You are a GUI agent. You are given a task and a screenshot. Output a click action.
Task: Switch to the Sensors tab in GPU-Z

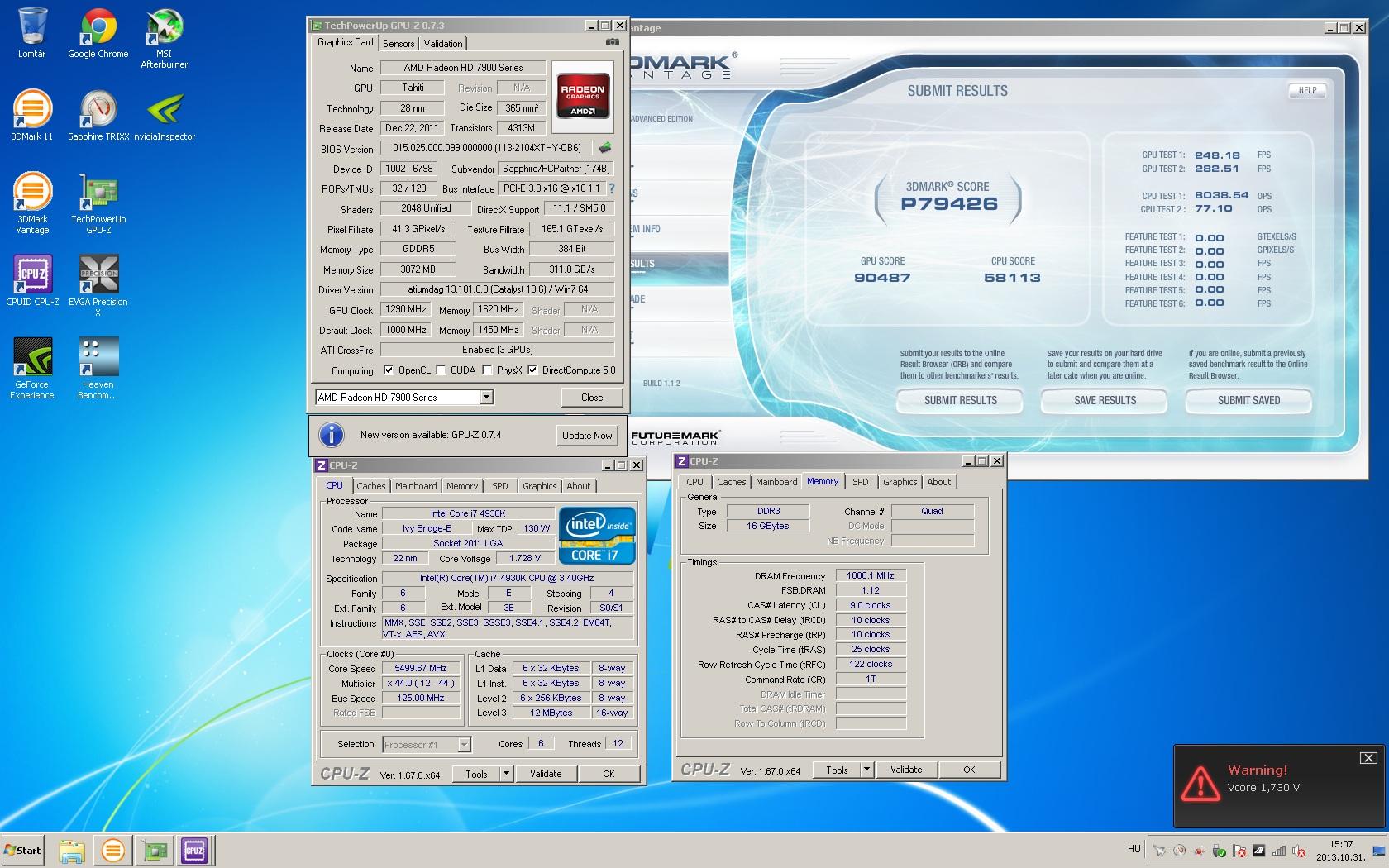[399, 44]
